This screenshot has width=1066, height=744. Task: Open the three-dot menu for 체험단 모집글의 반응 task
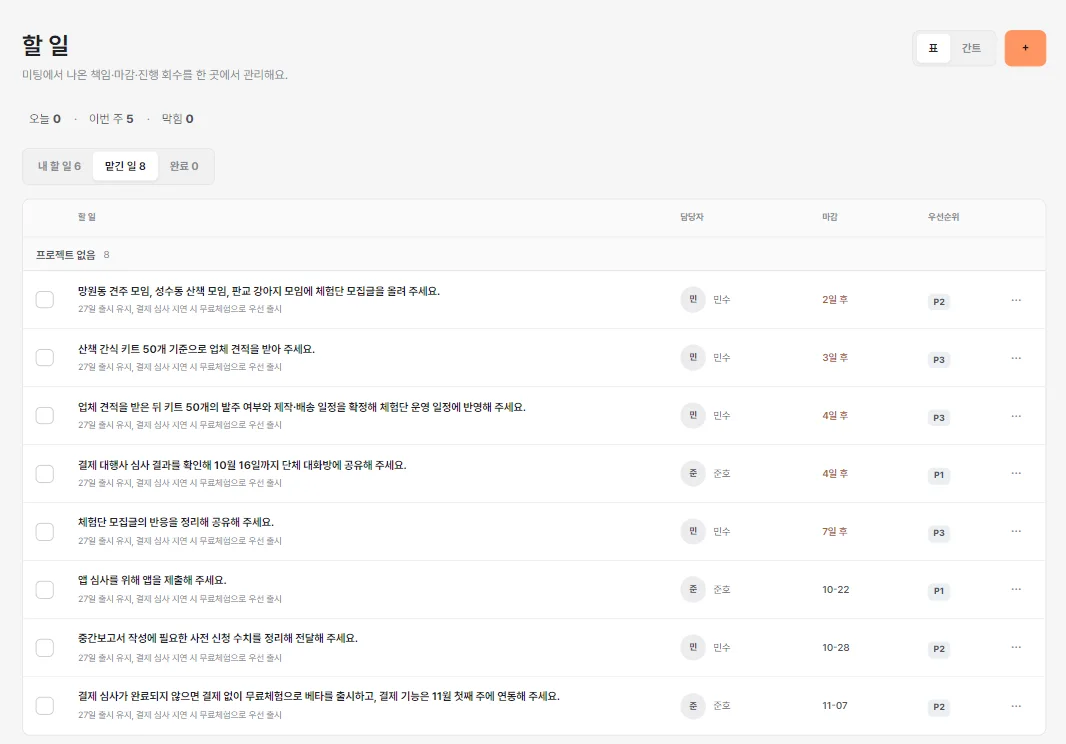(1016, 531)
